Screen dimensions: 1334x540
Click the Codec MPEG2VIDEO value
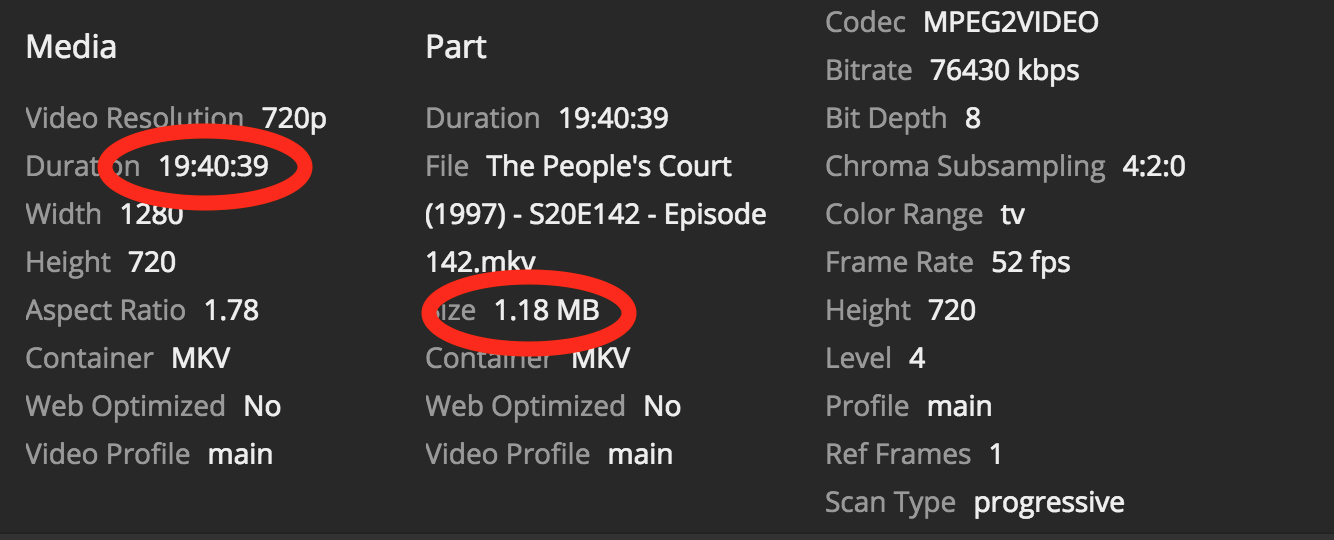pos(1011,22)
